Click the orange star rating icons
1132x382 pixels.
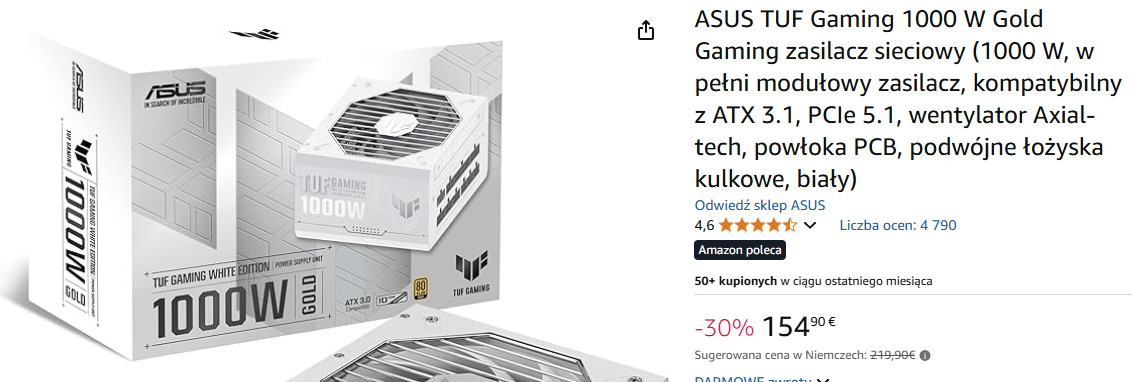click(x=757, y=225)
